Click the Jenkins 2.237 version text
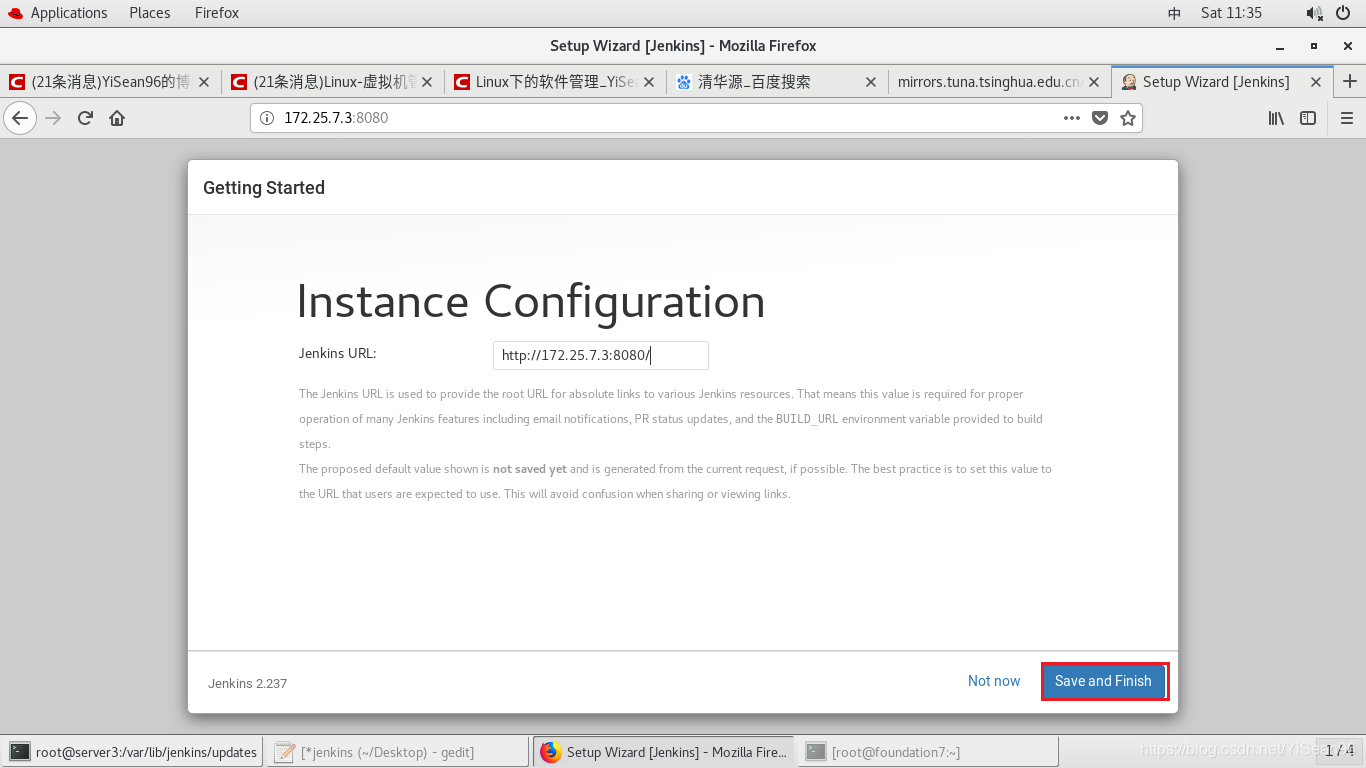This screenshot has width=1366, height=768. click(x=247, y=684)
